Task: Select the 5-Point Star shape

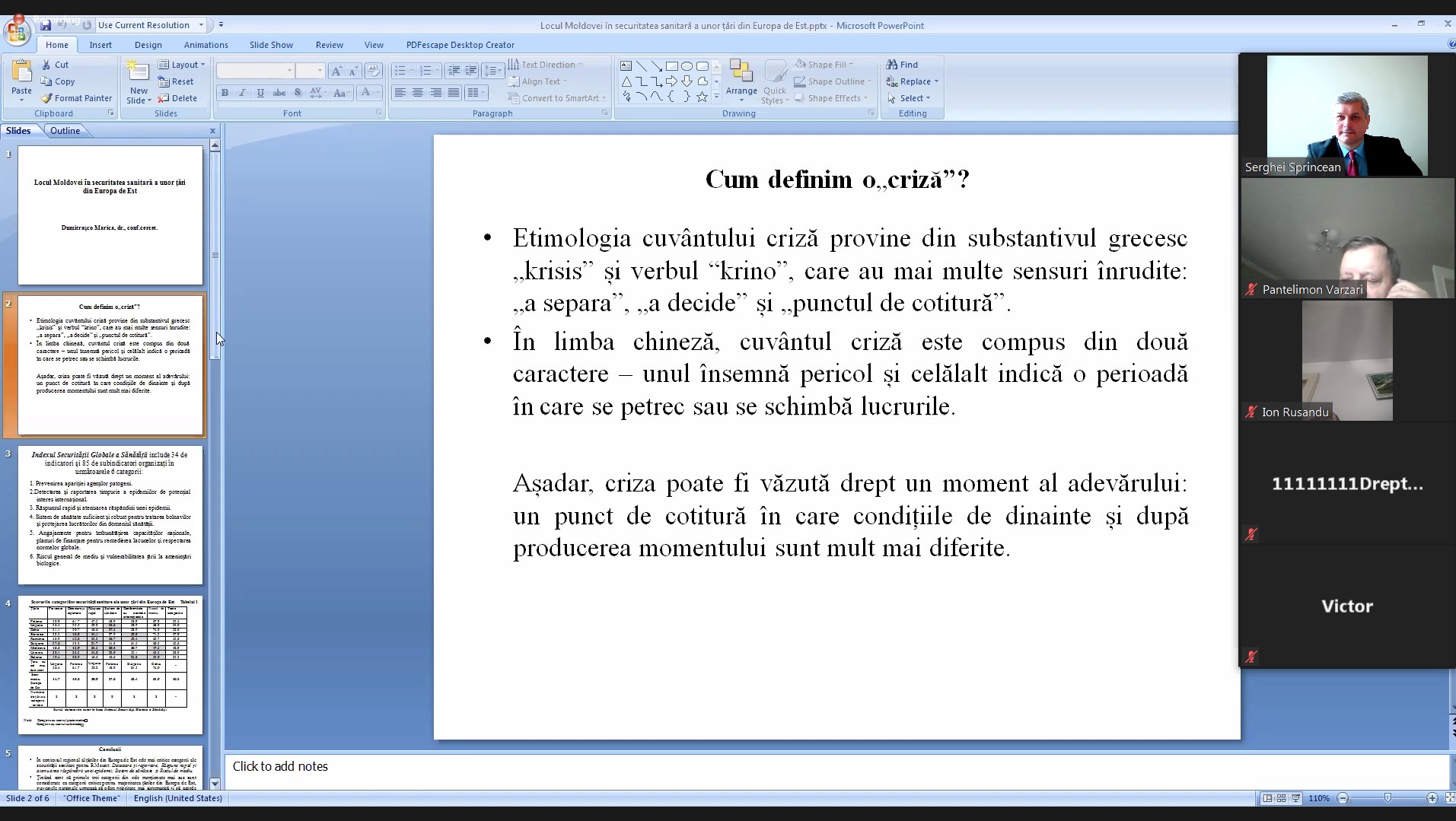Action: pyautogui.click(x=702, y=97)
